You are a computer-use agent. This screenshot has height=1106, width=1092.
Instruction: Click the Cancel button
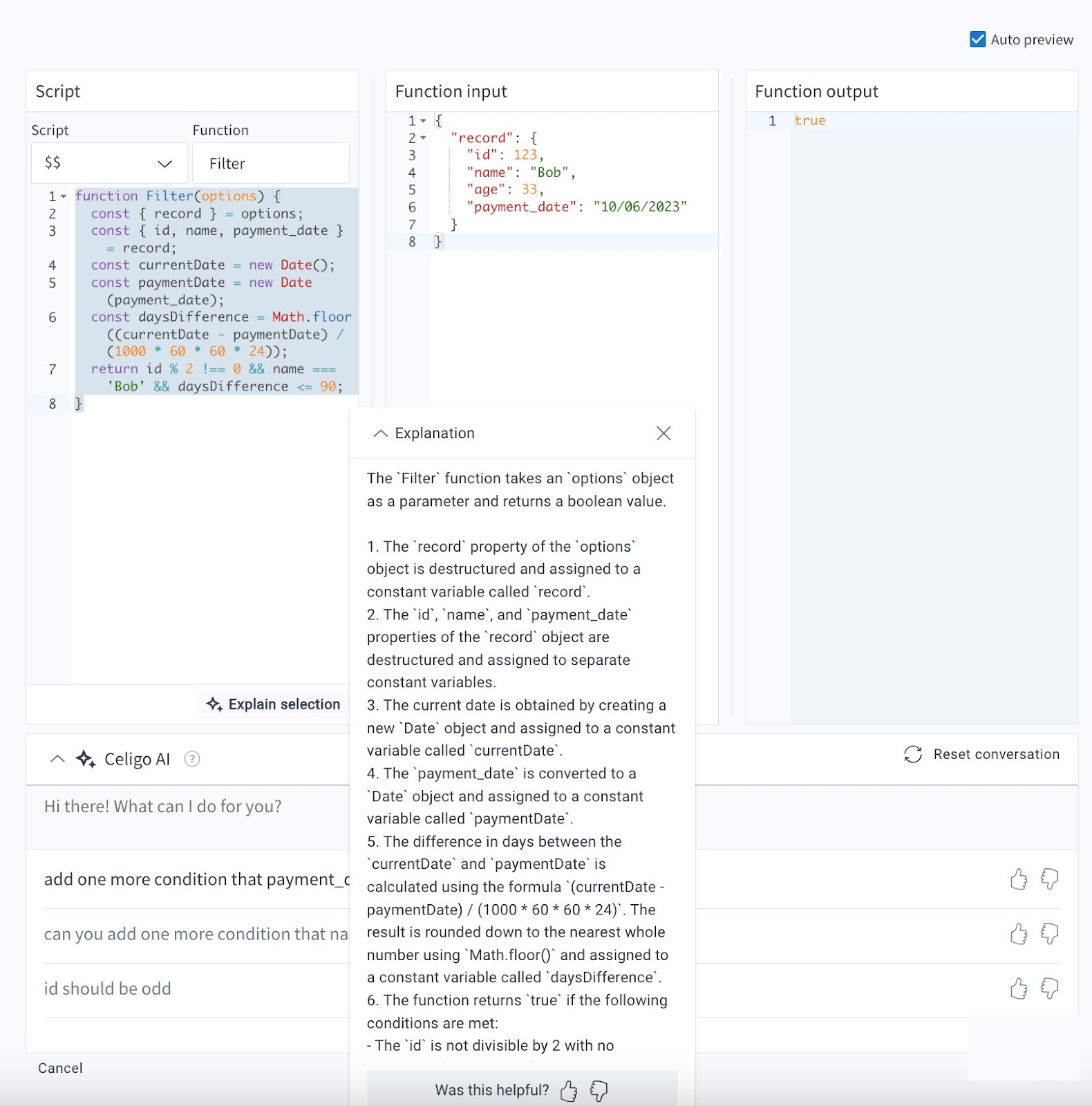[60, 1068]
